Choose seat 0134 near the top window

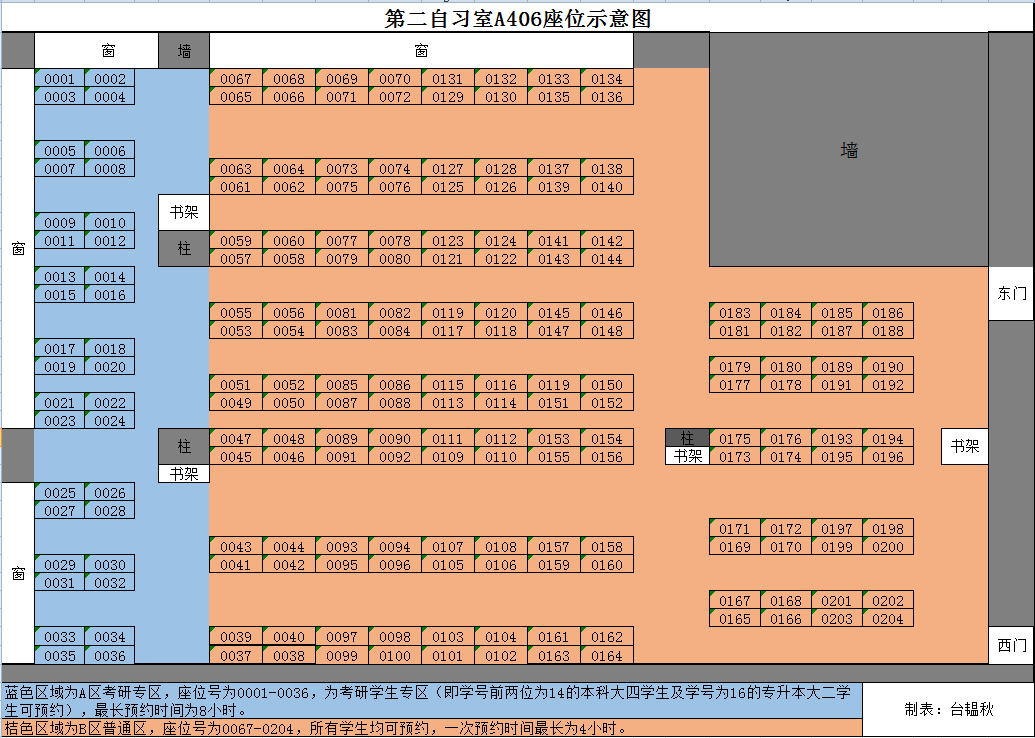coord(607,79)
